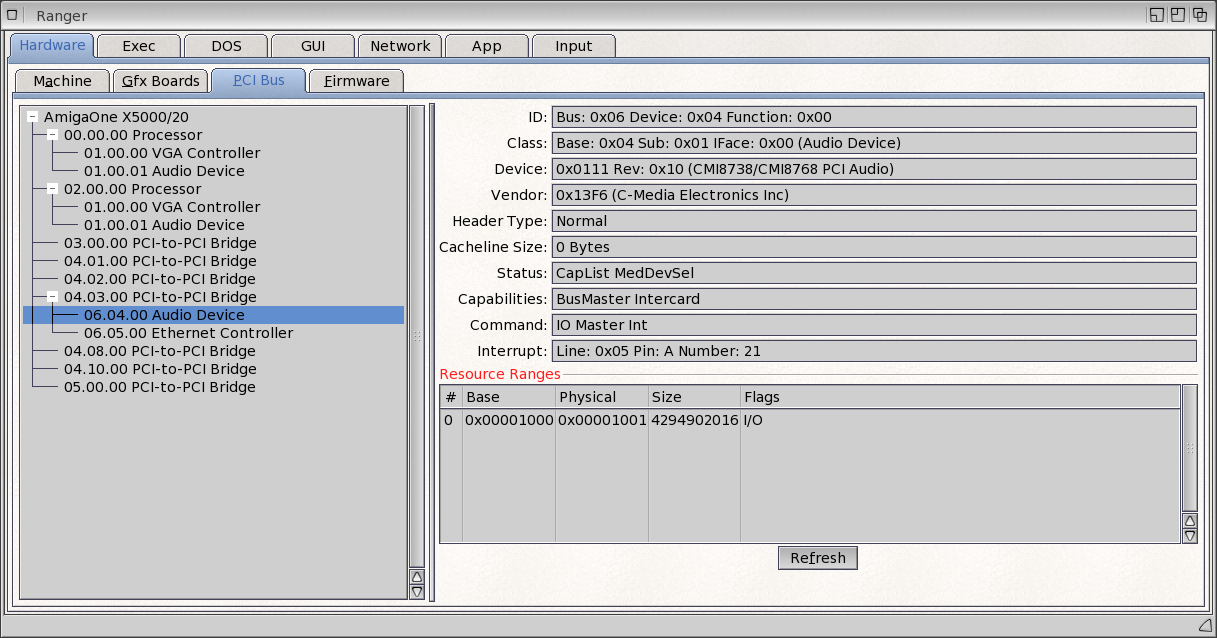
Task: Click Resource Ranges list scroll up arrow
Action: point(1189,520)
